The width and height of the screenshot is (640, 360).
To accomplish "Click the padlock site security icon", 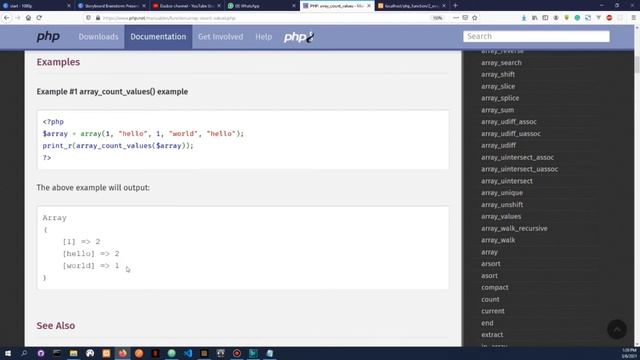I will 98,18.
